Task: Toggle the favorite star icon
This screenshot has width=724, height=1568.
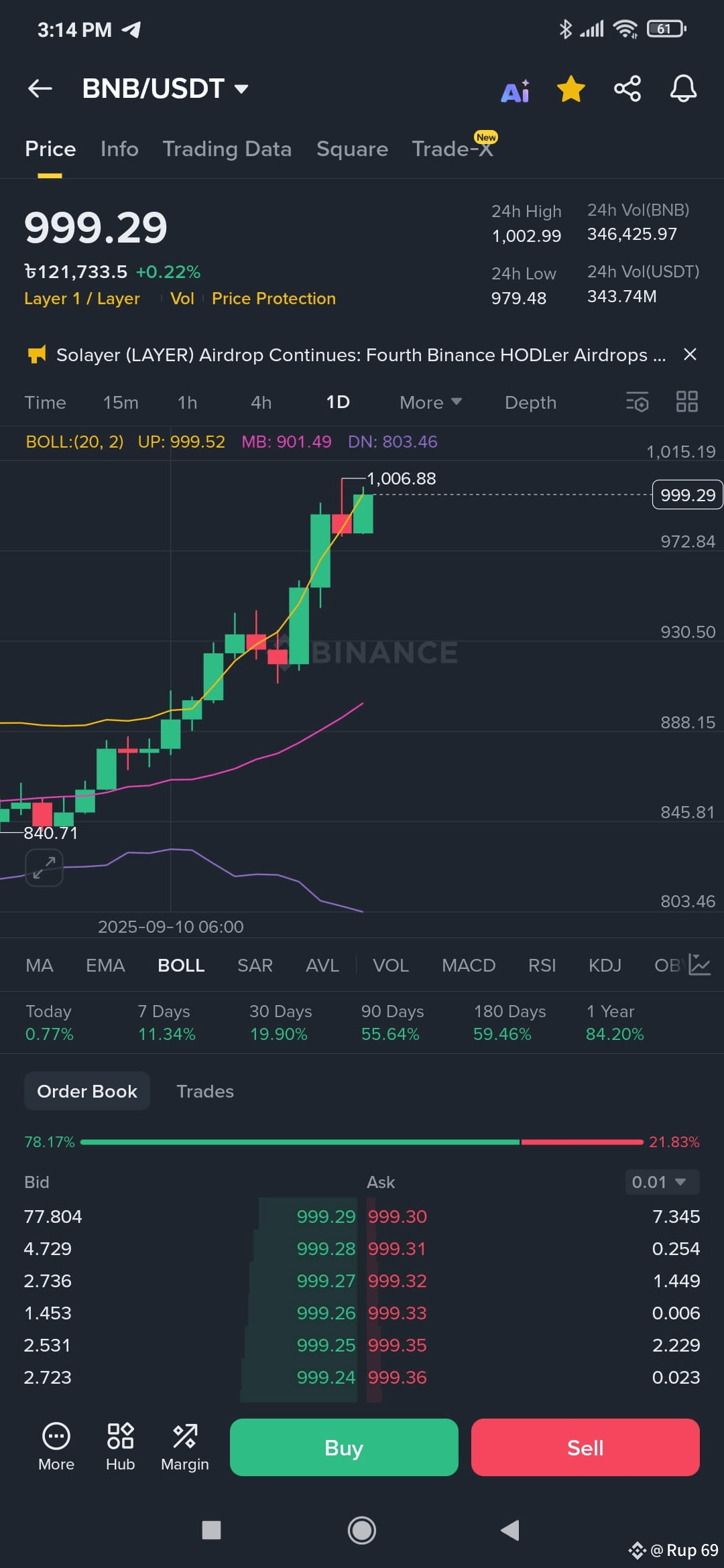Action: [571, 88]
